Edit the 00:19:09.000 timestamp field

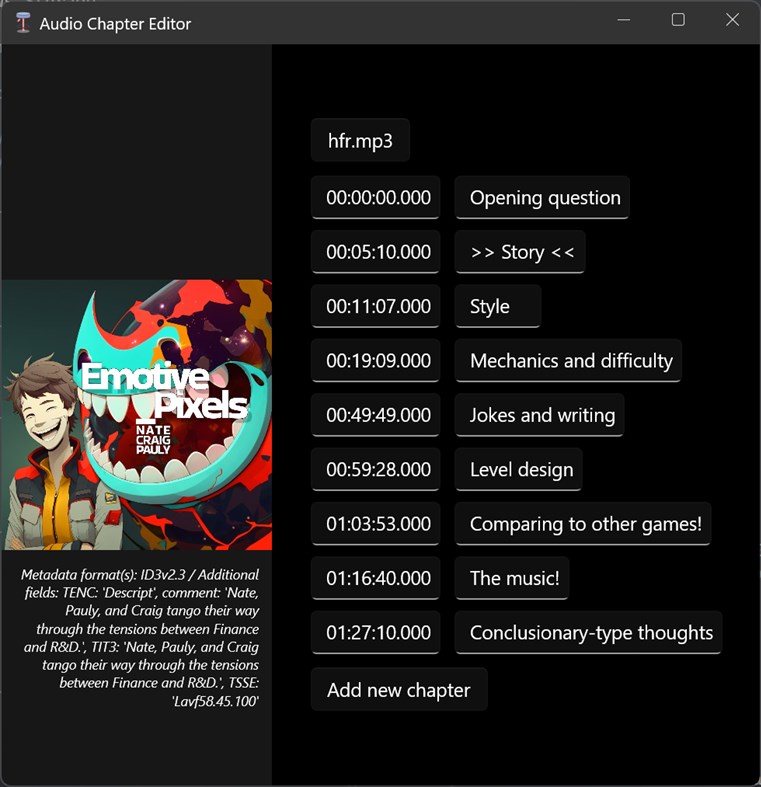click(x=375, y=360)
